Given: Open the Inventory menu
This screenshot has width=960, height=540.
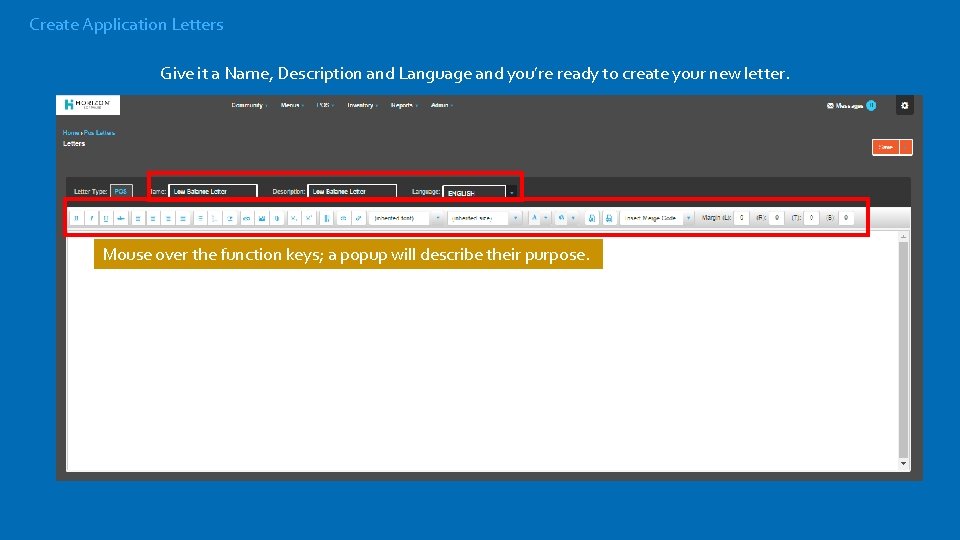Looking at the screenshot, I should (362, 105).
